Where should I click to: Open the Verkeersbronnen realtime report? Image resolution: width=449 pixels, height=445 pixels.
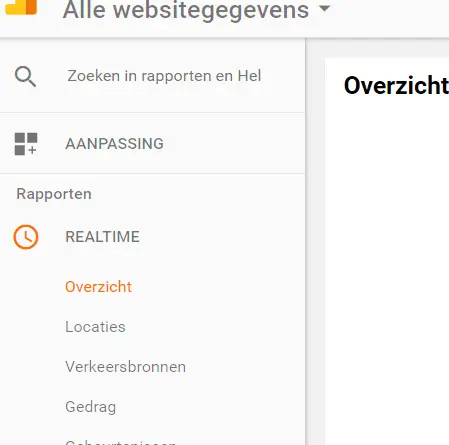125,367
